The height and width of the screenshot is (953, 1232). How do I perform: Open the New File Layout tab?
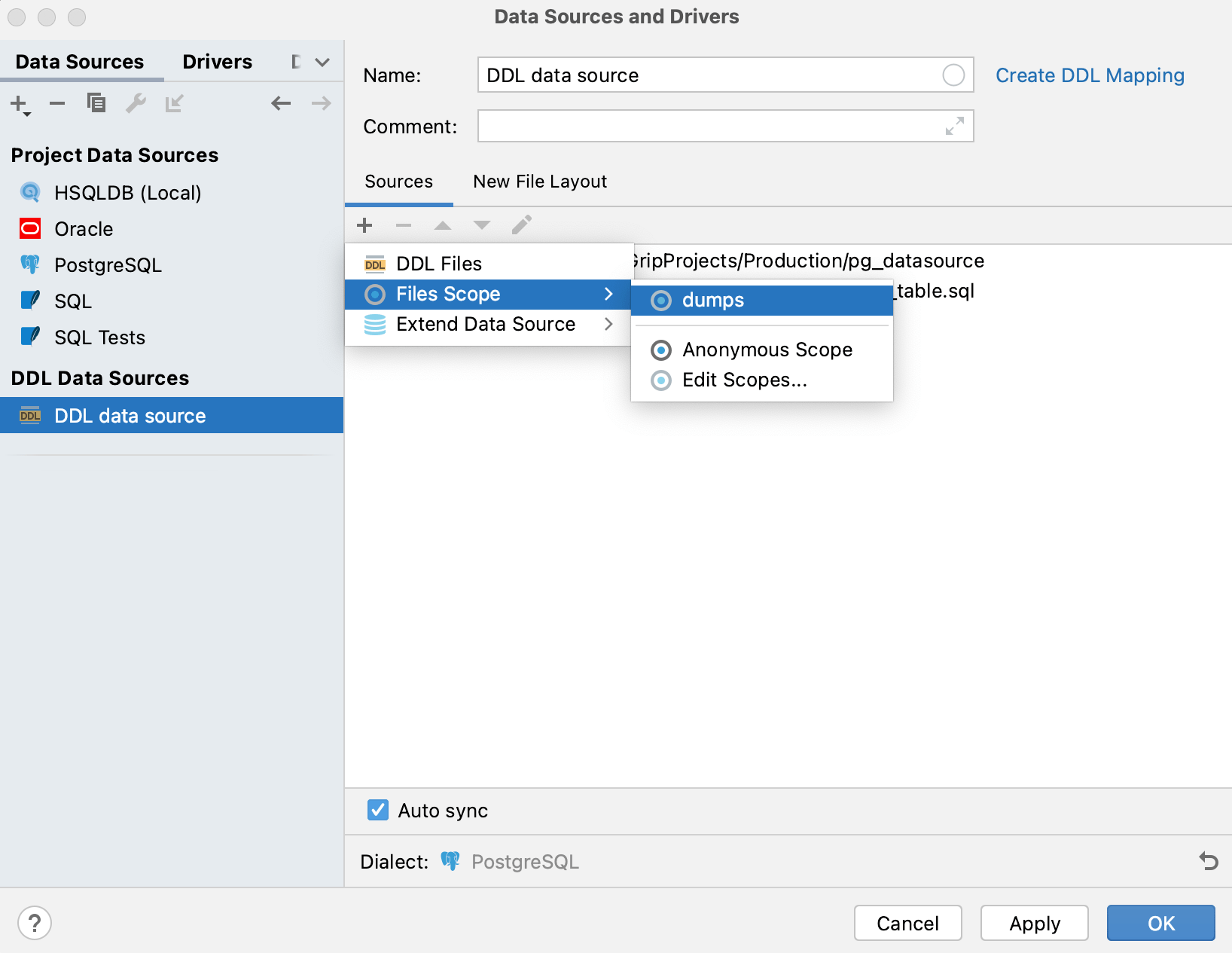click(x=539, y=181)
